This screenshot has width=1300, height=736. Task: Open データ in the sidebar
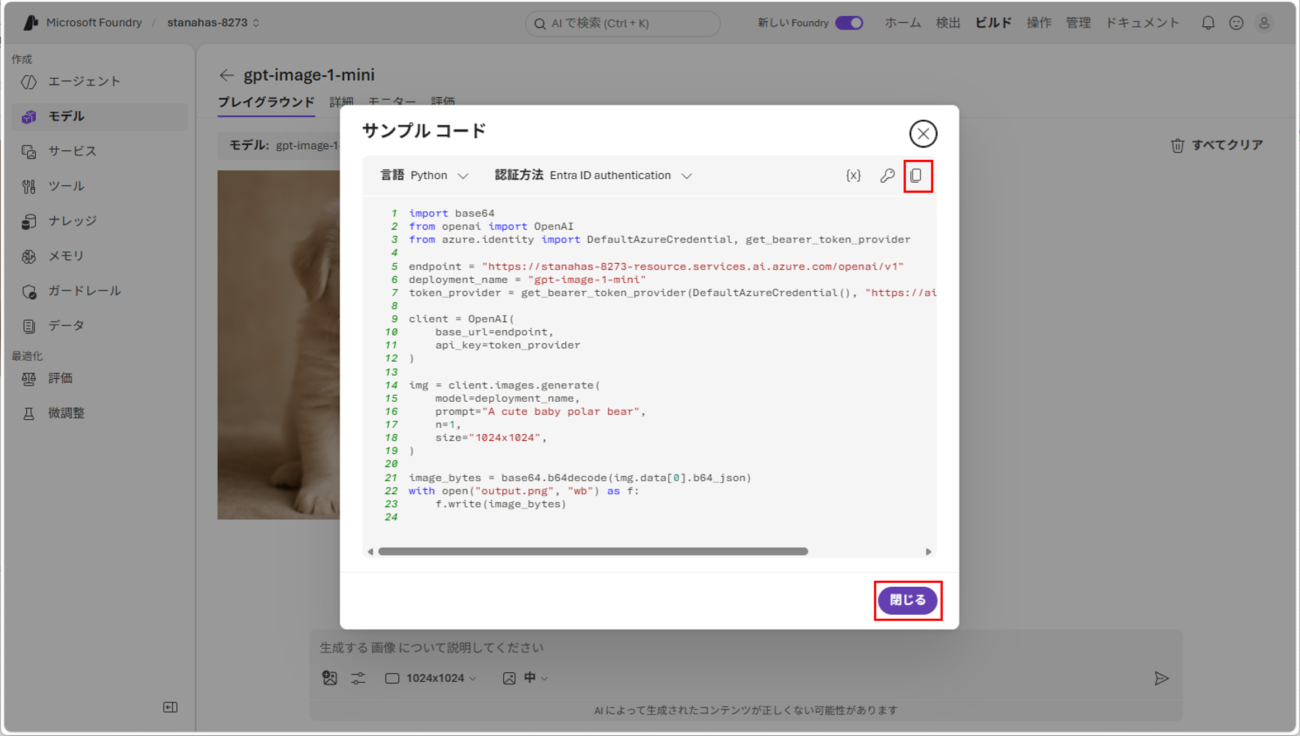coord(100,326)
